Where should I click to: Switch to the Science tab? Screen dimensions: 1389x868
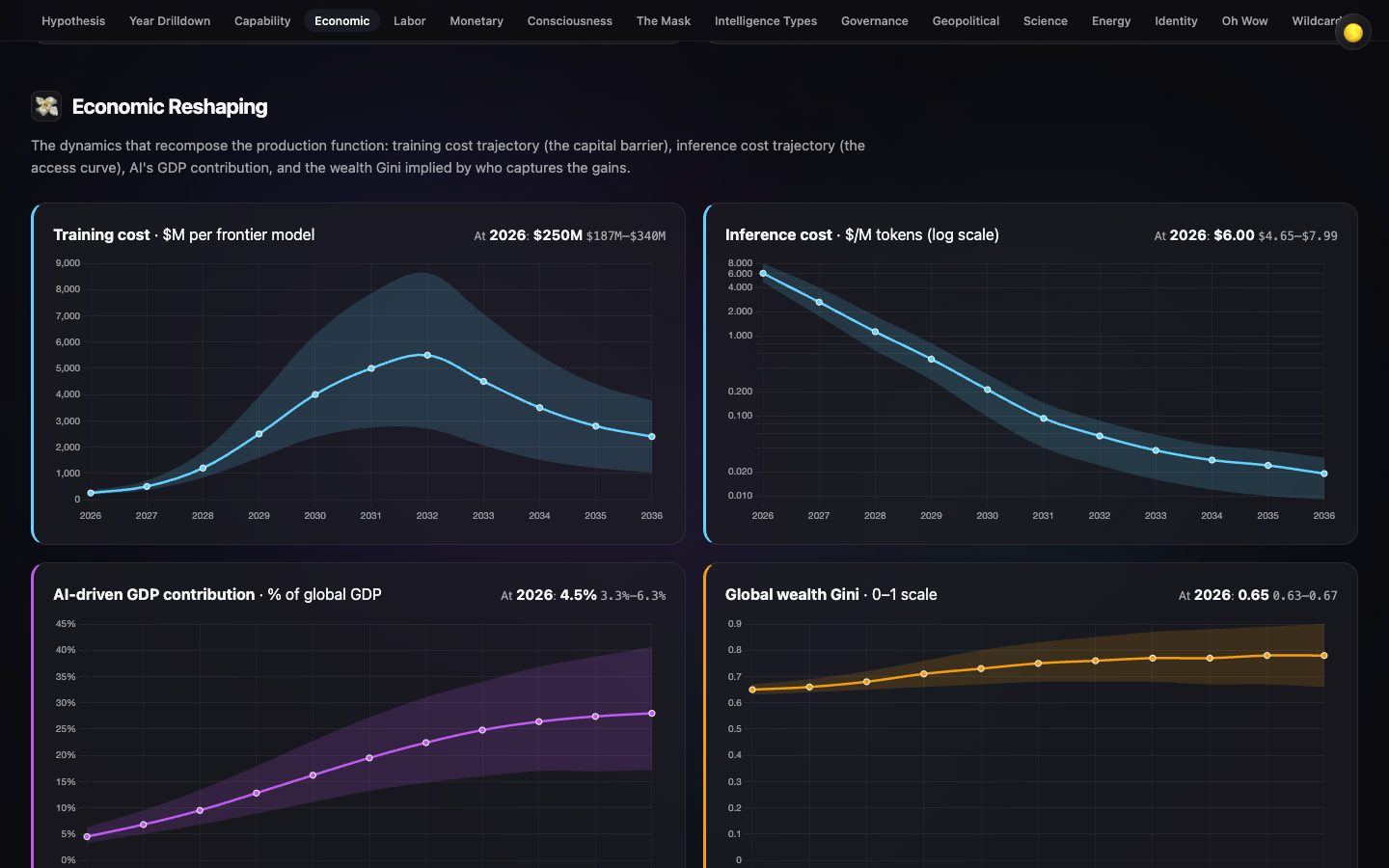coord(1046,20)
